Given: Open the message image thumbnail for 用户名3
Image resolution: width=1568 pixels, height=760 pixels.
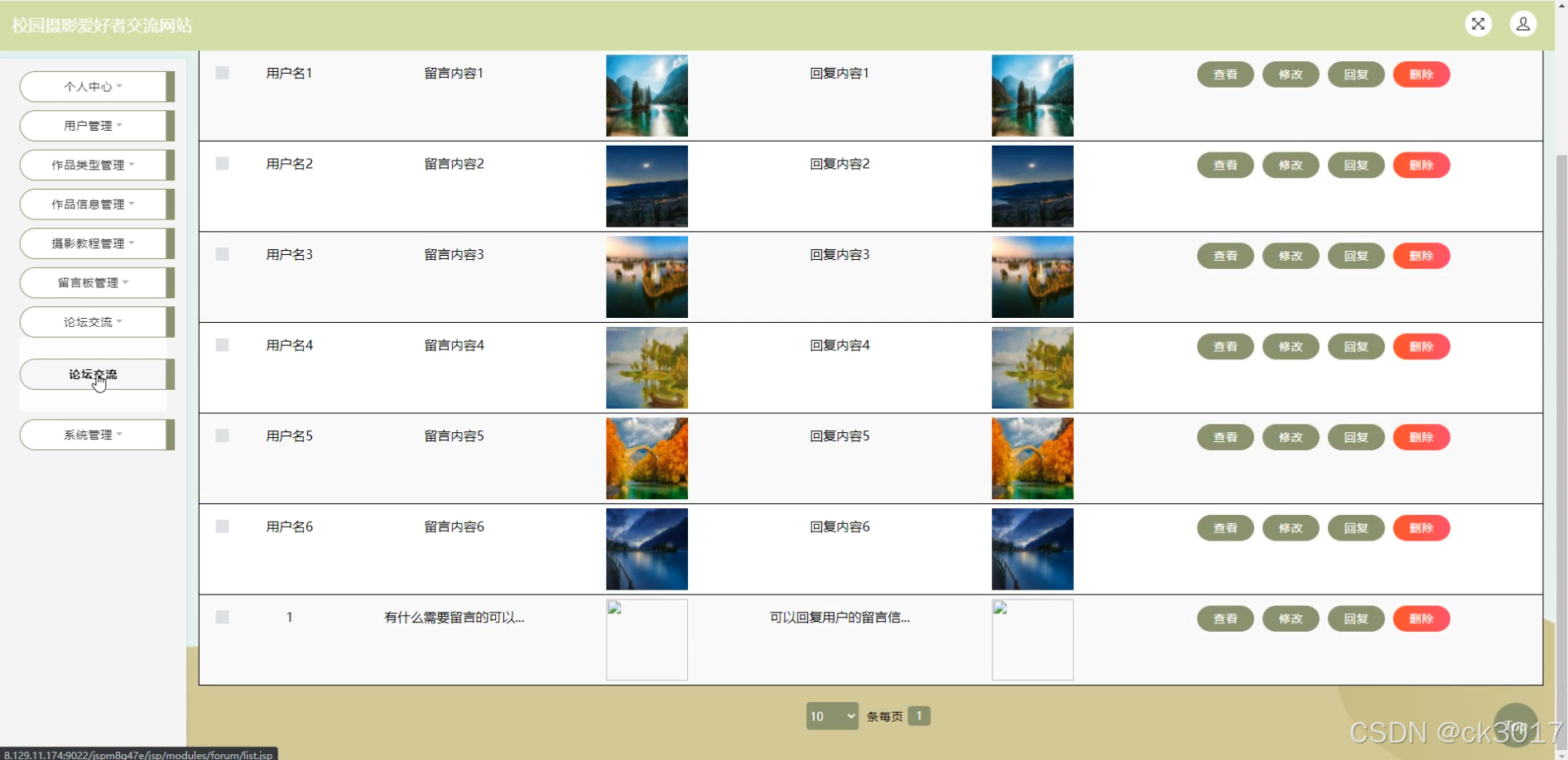Looking at the screenshot, I should [x=647, y=277].
